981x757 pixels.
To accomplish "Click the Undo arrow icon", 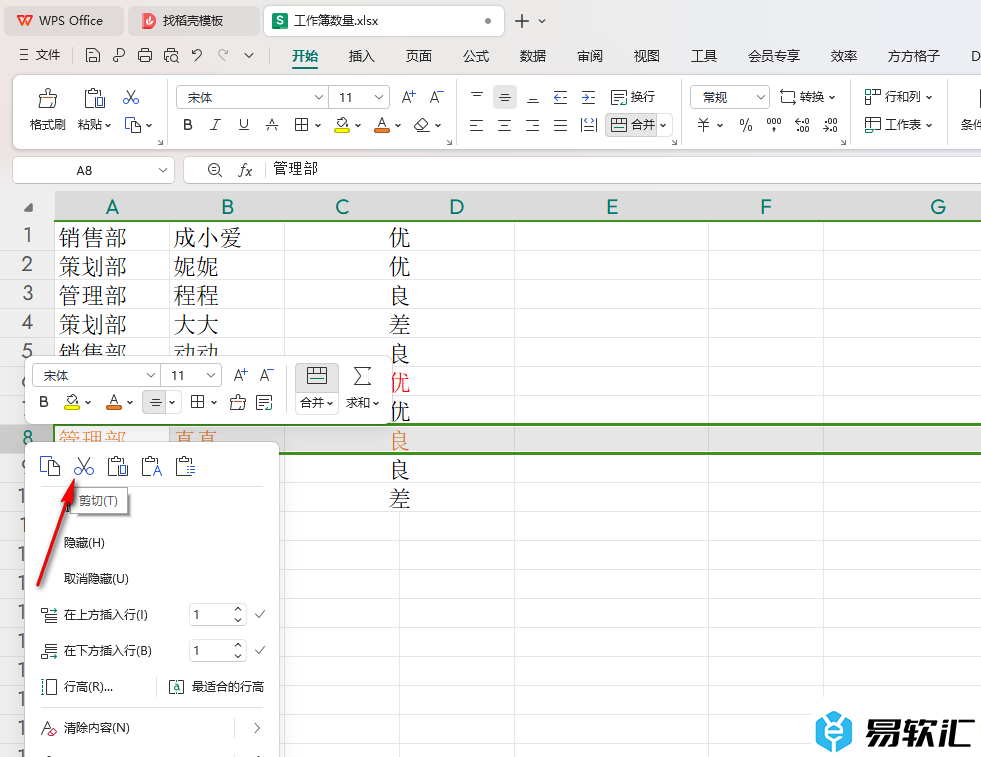I will tap(197, 56).
